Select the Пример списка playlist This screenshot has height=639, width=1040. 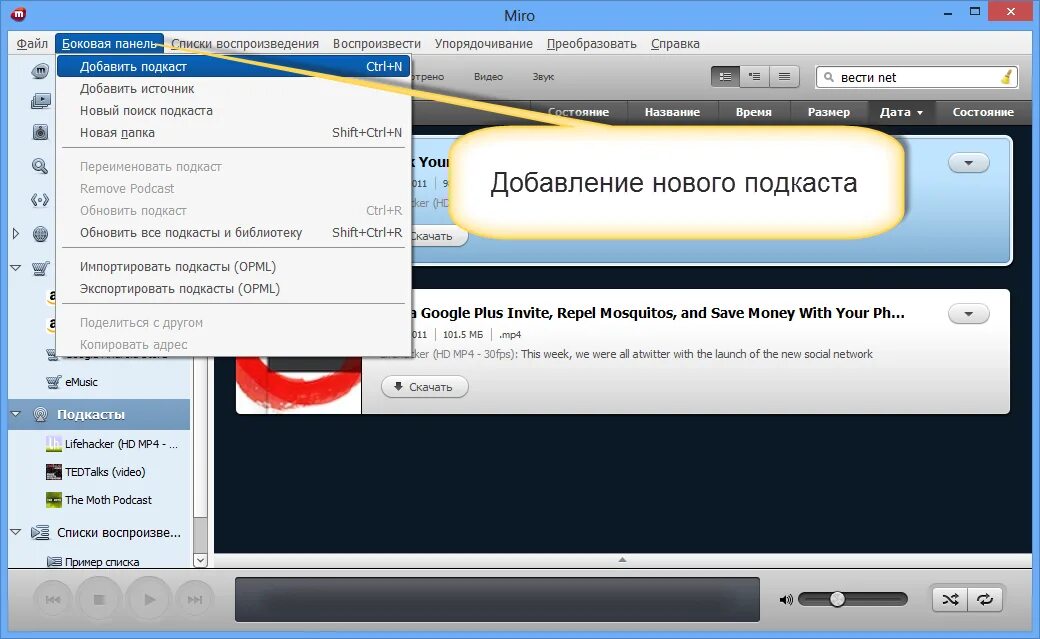(93, 561)
